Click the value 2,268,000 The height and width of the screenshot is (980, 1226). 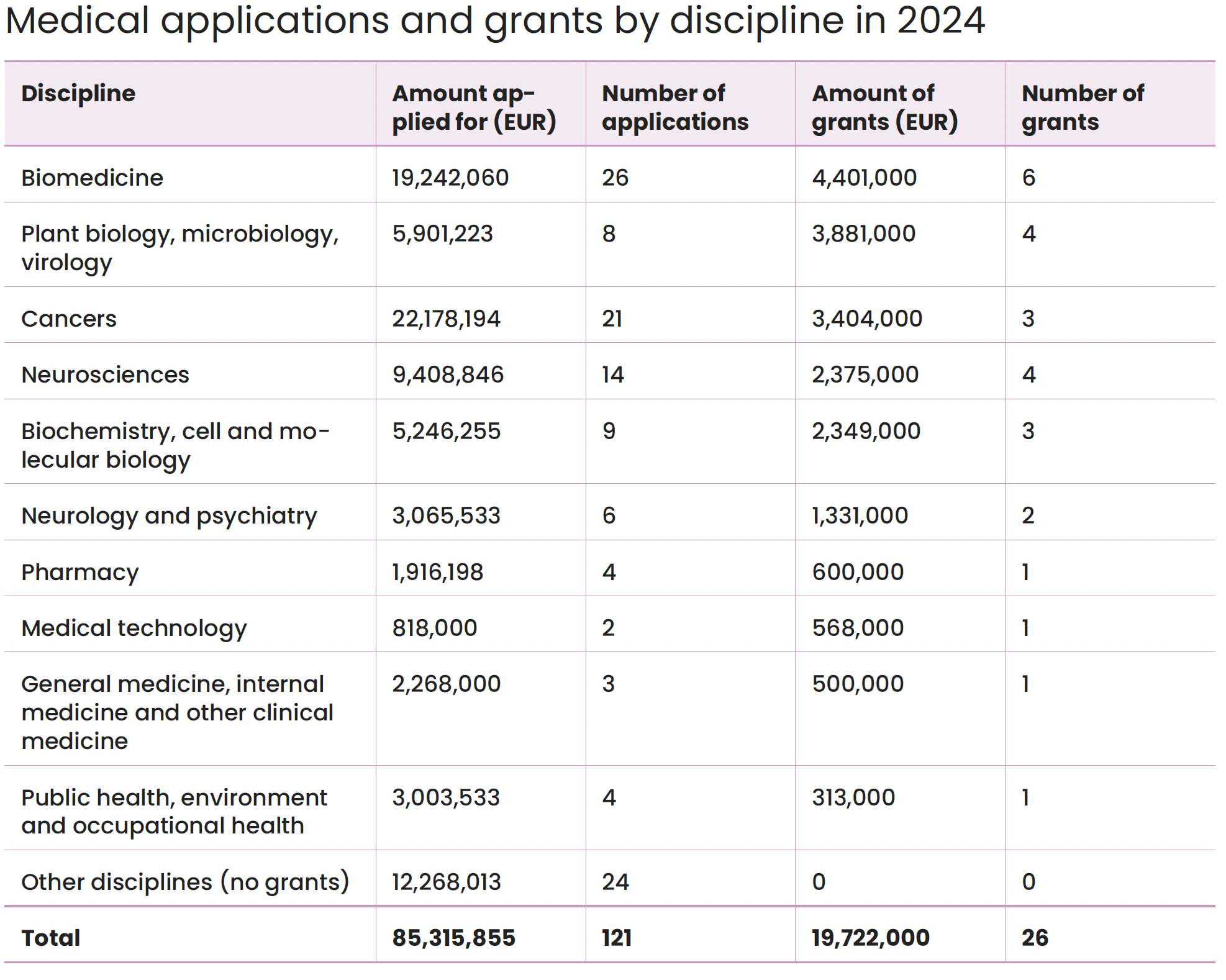click(447, 684)
